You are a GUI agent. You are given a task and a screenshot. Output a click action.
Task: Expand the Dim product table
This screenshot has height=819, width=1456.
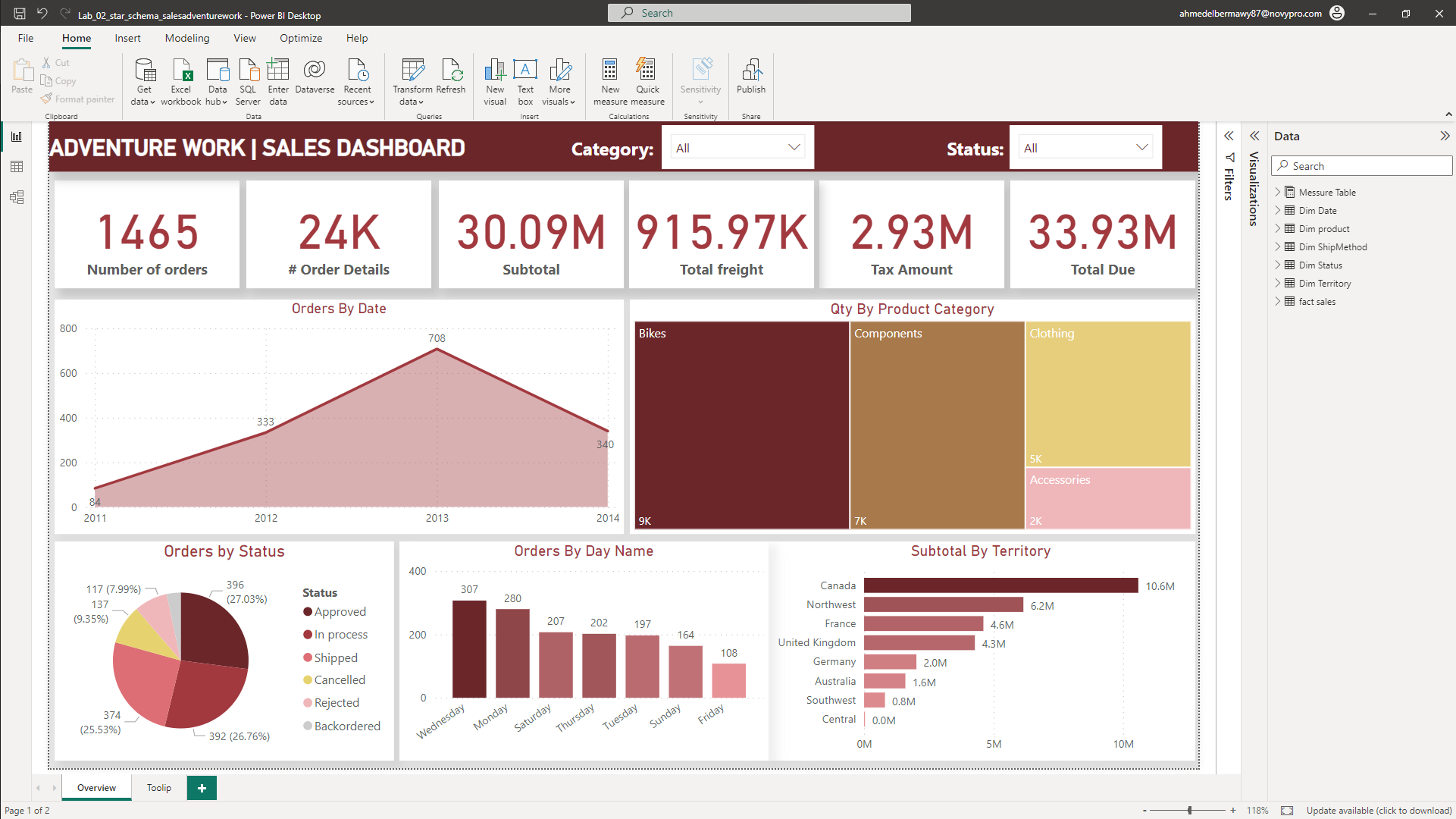click(1278, 228)
